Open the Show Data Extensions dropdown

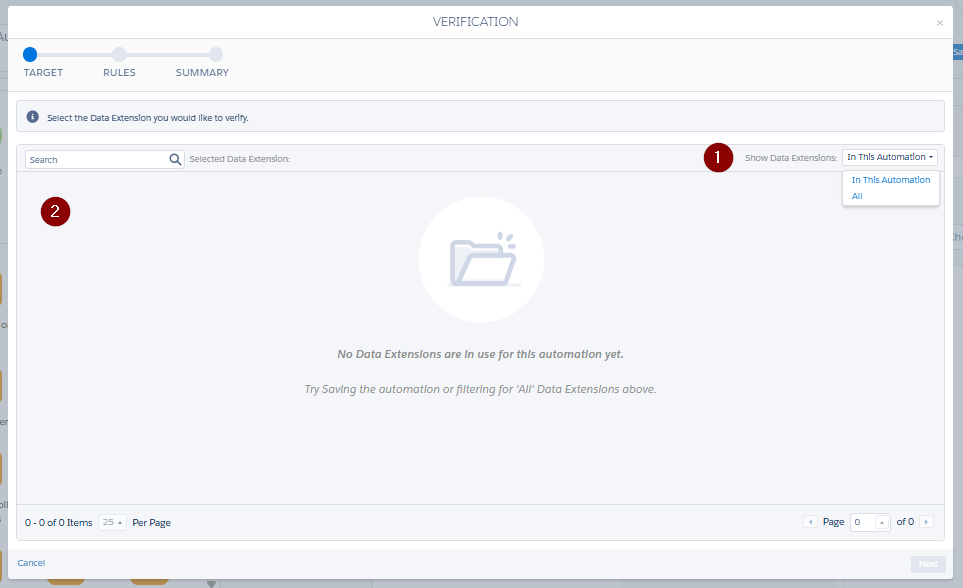point(889,157)
